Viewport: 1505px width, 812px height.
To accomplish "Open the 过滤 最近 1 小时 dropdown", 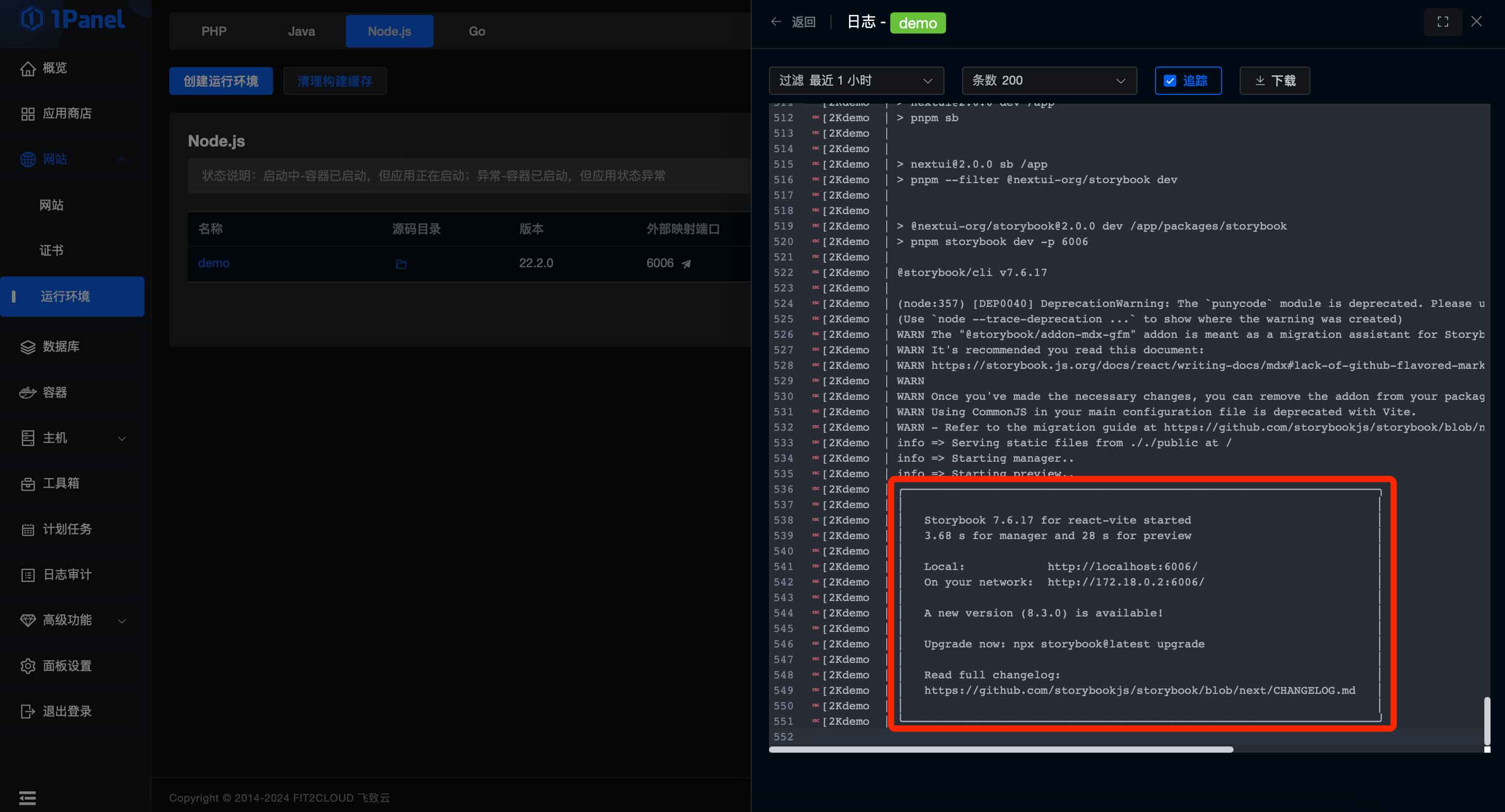I will point(856,80).
